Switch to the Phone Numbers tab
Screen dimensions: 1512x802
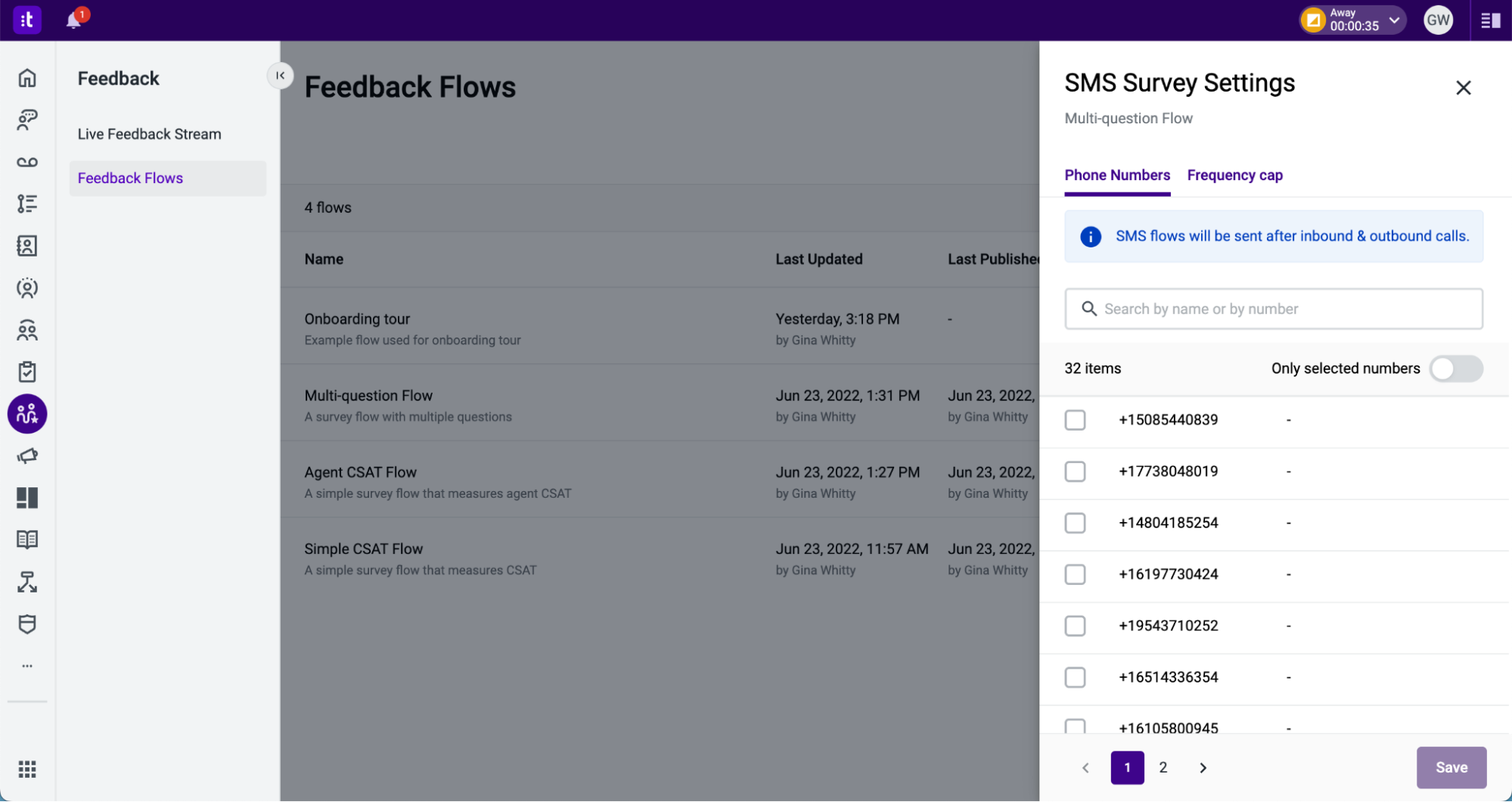[1116, 176]
